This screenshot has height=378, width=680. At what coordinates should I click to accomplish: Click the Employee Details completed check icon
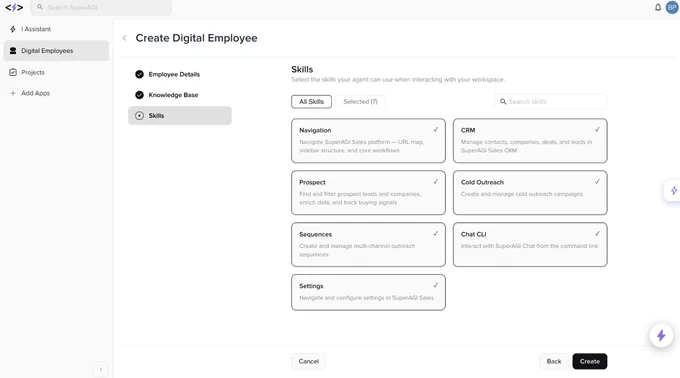(x=139, y=74)
